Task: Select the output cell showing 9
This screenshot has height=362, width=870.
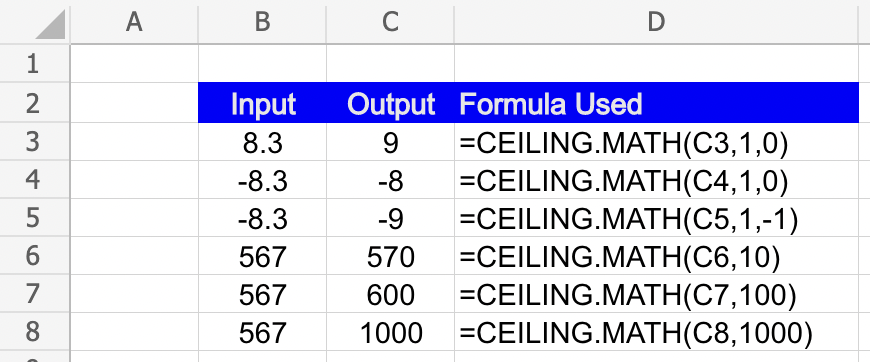Action: pos(390,142)
